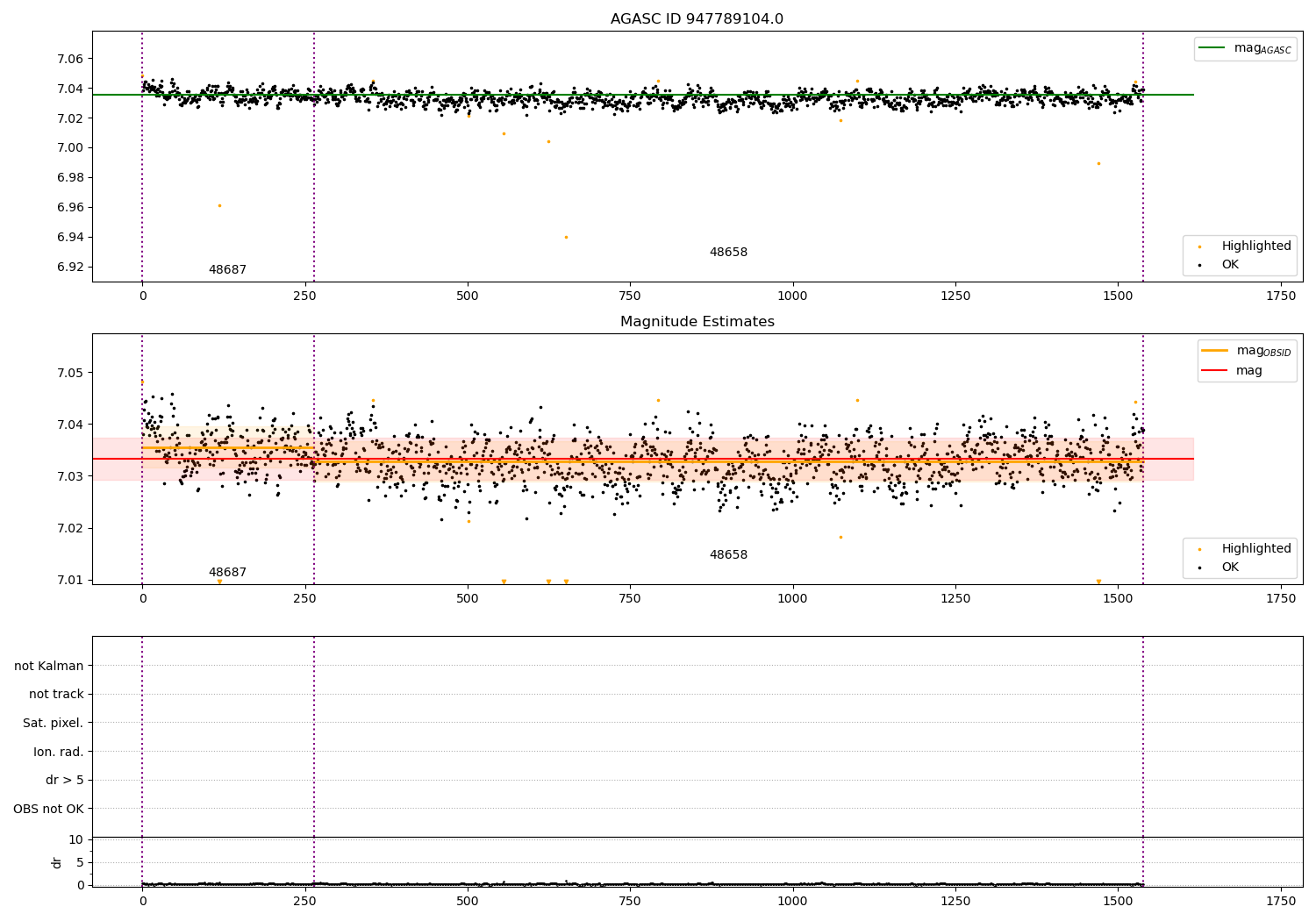This screenshot has width=1316, height=921.
Task: Click the 'Sat. pixel.' row label
Action: click(x=53, y=724)
